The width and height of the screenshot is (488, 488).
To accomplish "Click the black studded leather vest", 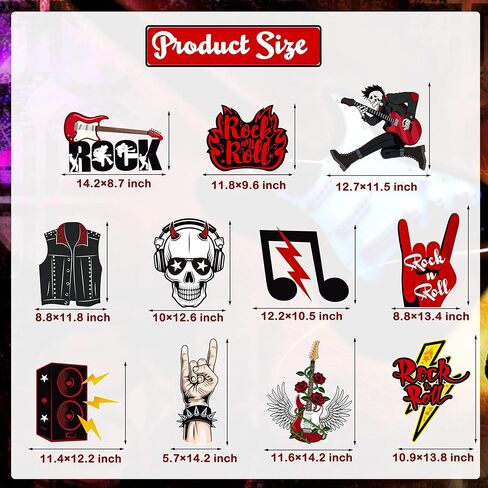I will click(70, 264).
